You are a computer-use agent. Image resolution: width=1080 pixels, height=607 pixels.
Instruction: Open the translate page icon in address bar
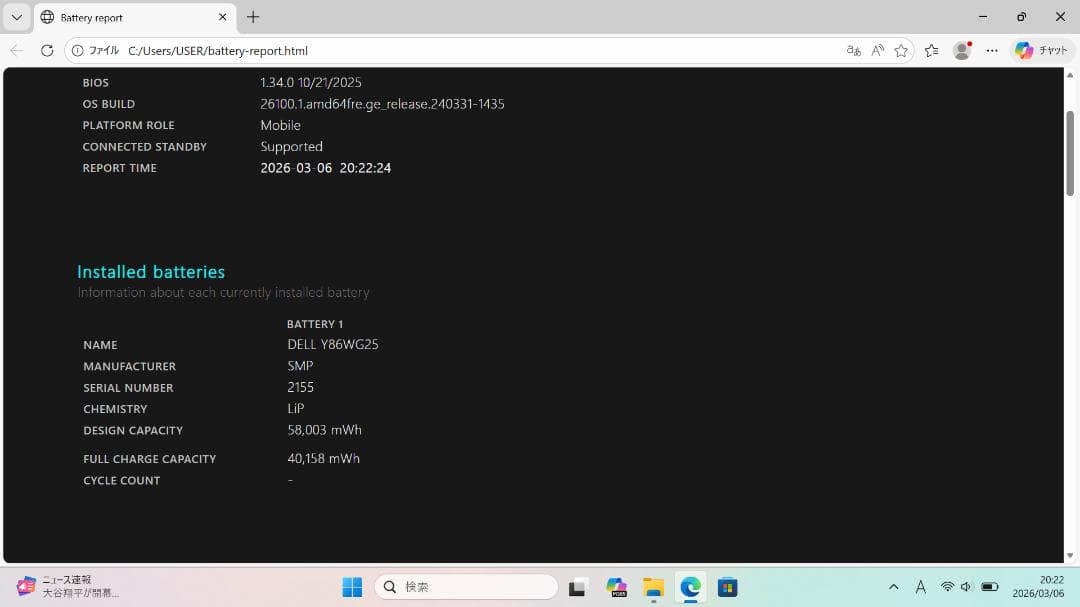pyautogui.click(x=853, y=50)
